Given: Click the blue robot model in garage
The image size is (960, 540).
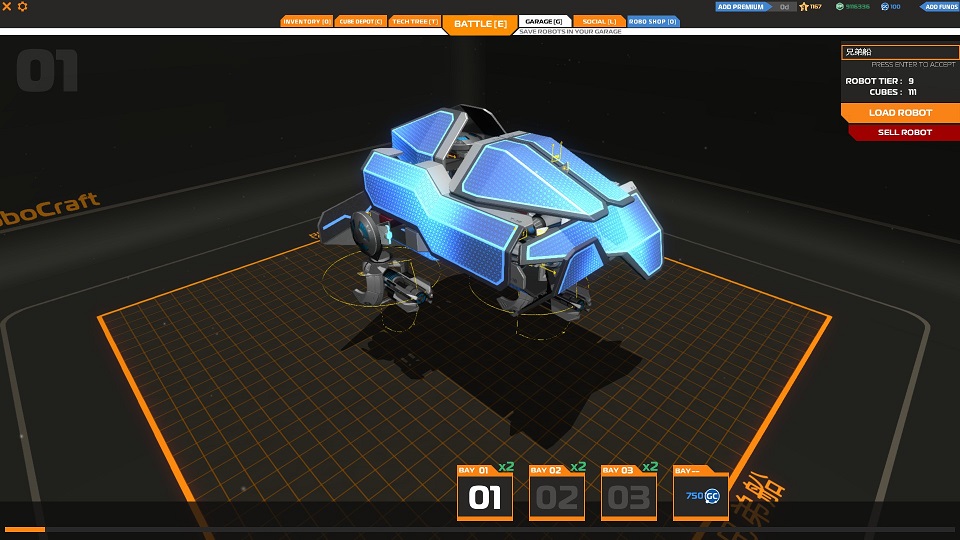Looking at the screenshot, I should 490,214.
